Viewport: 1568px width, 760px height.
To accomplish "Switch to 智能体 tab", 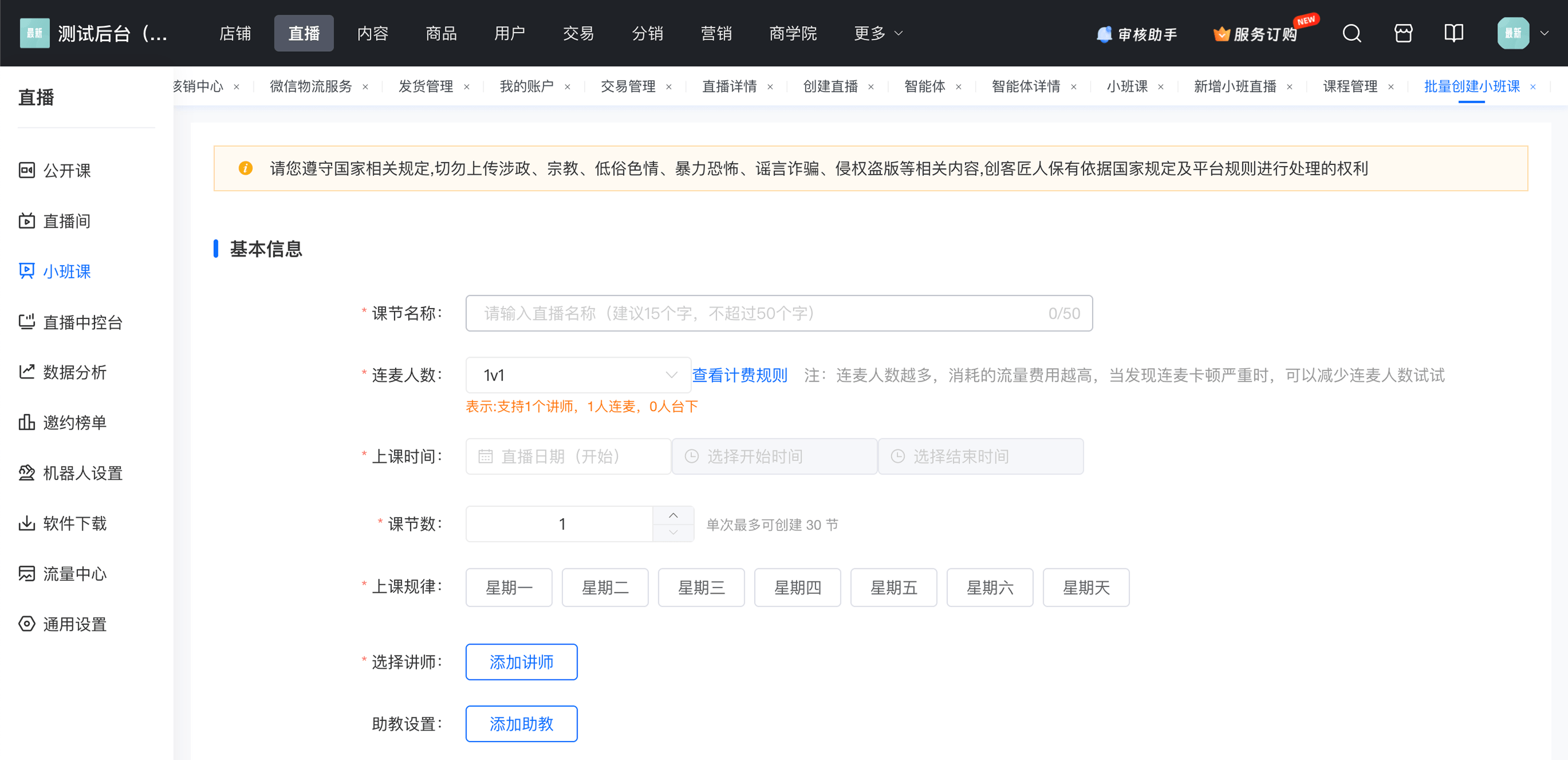I will [924, 87].
